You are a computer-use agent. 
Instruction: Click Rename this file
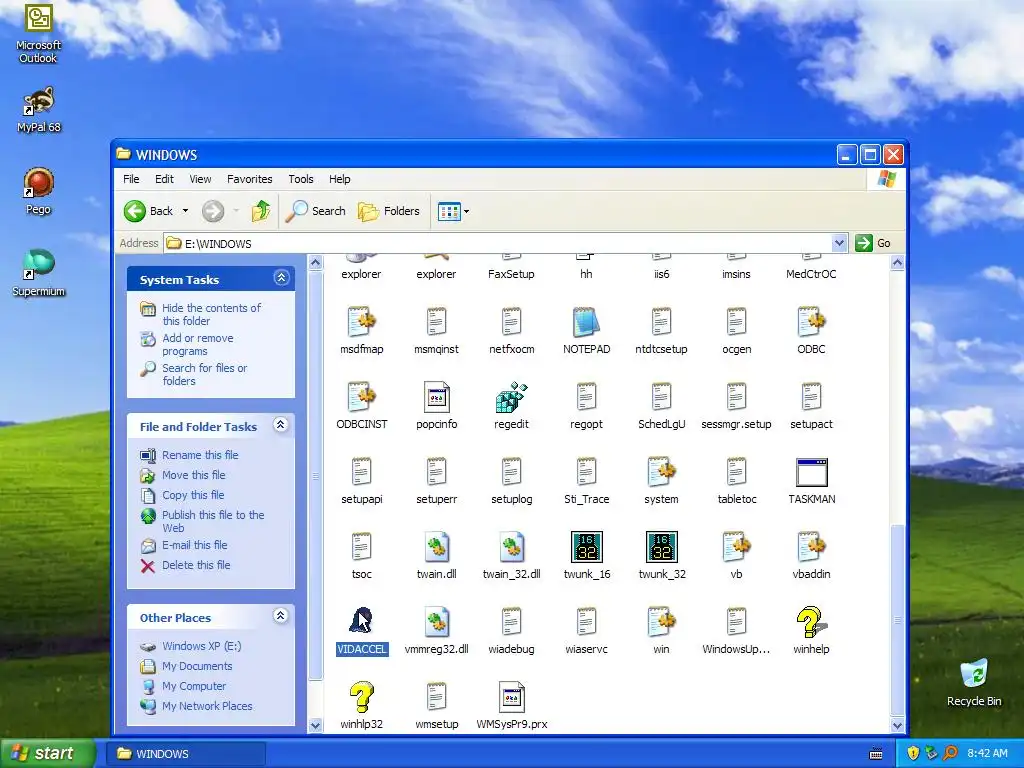pos(200,455)
